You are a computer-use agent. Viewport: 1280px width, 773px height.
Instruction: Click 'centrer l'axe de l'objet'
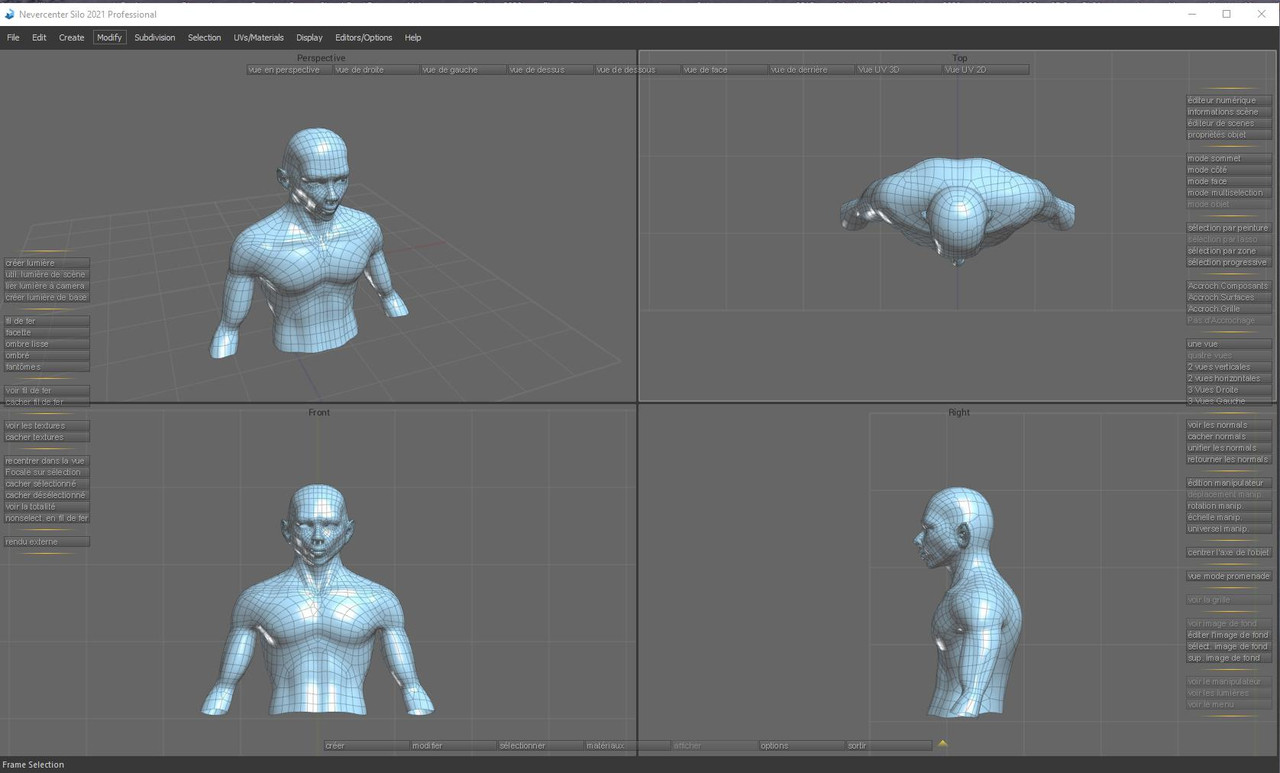(x=1229, y=553)
